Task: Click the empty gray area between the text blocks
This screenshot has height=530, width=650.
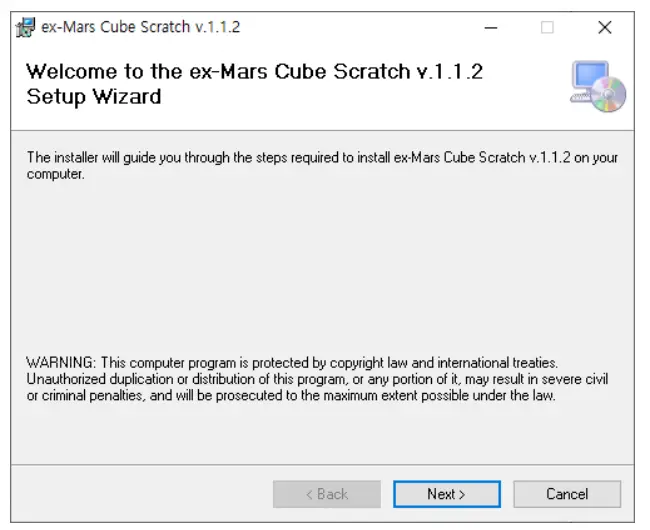Action: tap(322, 265)
